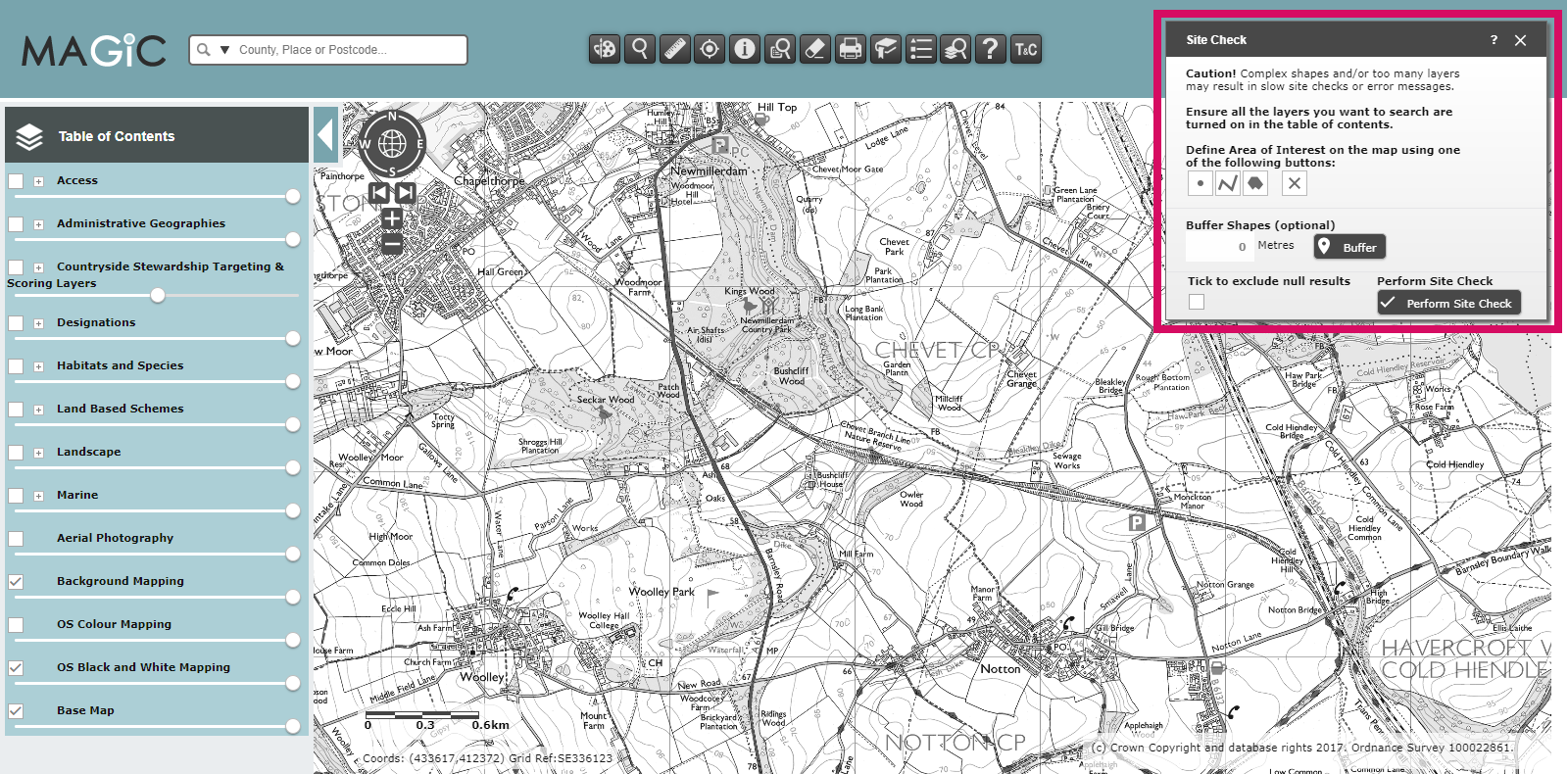
Task: Select the Marine layer label
Action: pos(77,496)
